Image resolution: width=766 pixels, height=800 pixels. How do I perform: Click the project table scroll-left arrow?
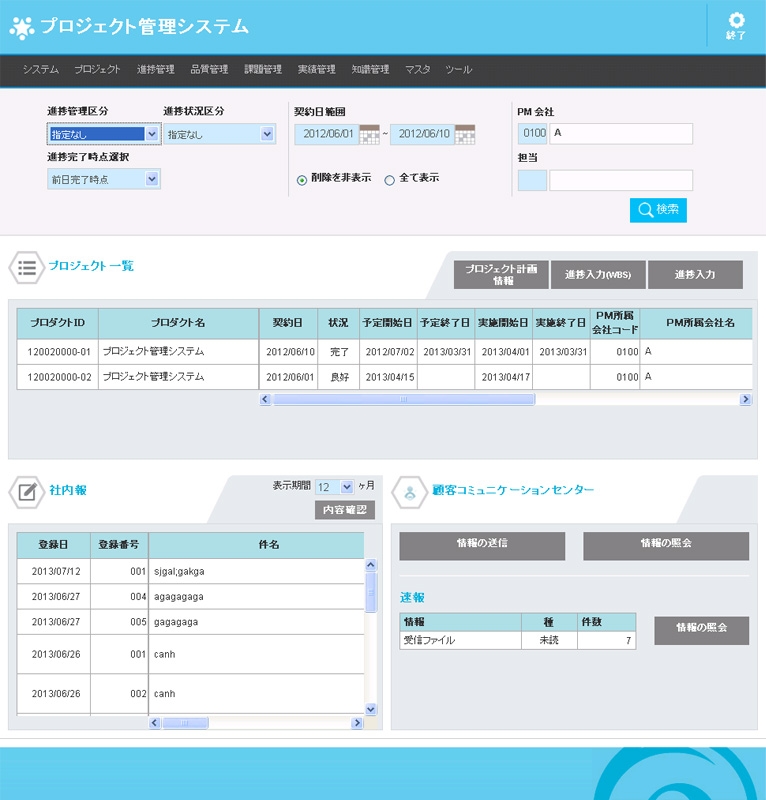click(265, 399)
